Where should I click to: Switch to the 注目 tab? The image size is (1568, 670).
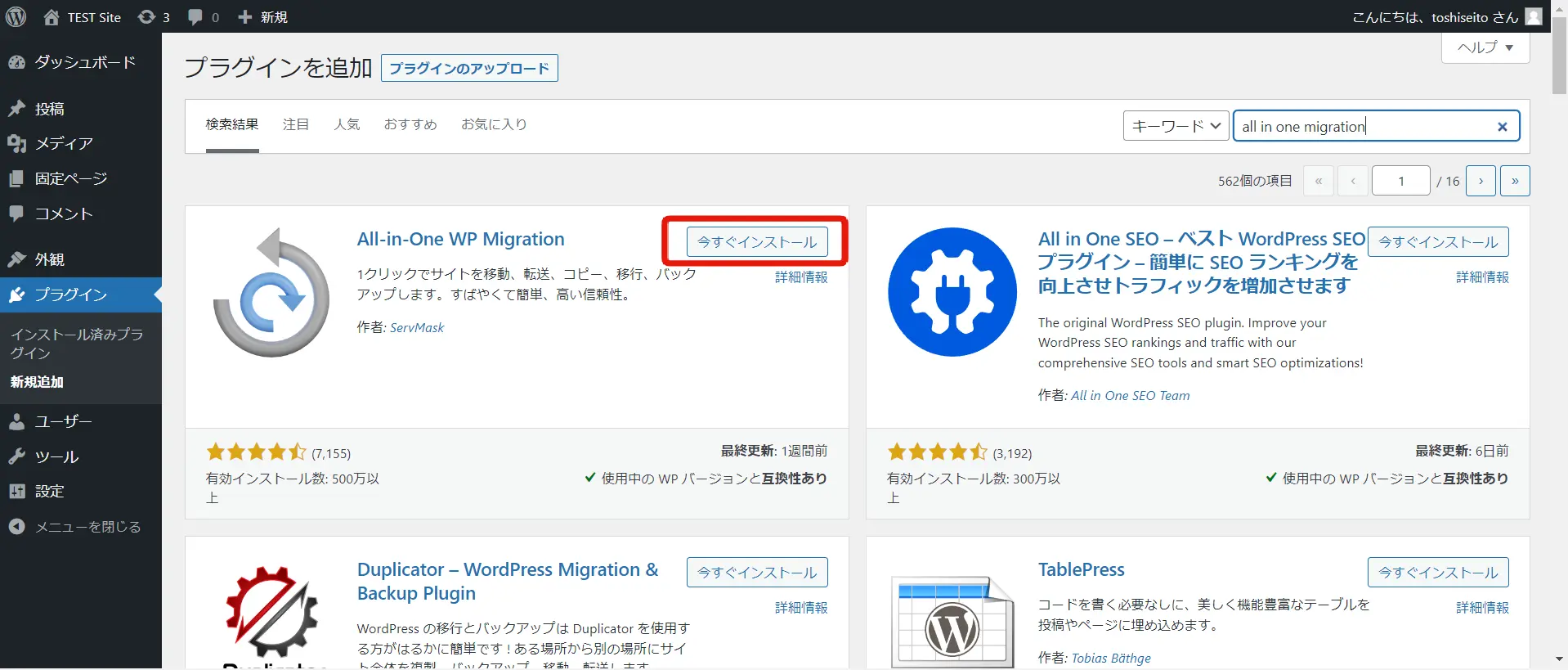point(296,124)
